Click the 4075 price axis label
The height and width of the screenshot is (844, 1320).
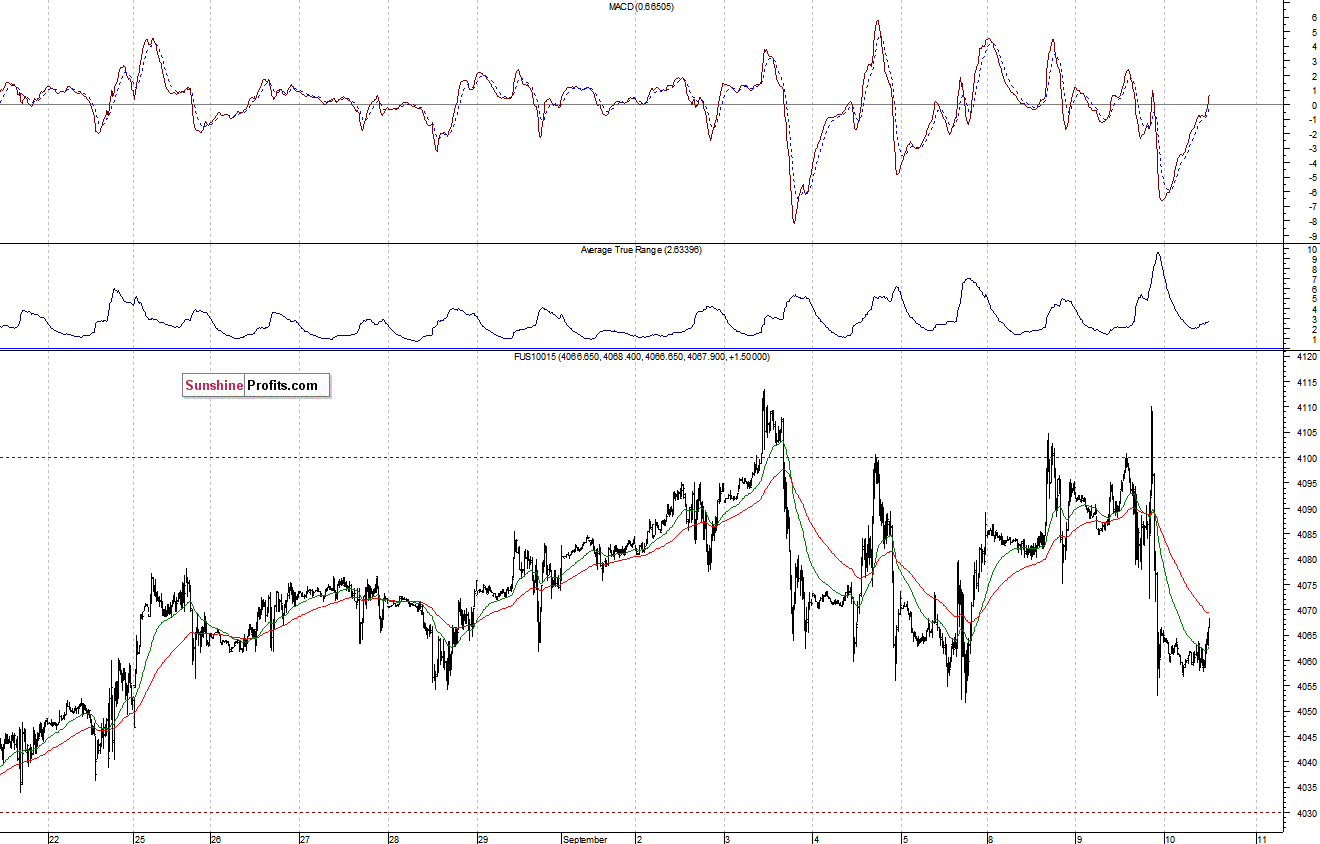point(1305,586)
